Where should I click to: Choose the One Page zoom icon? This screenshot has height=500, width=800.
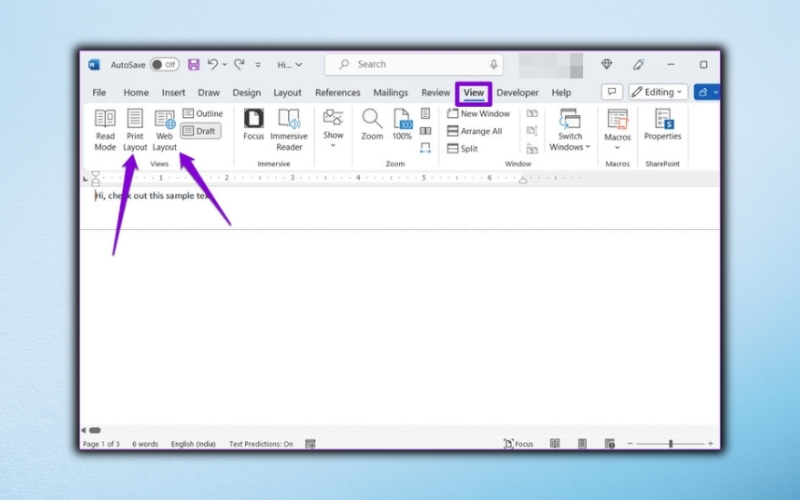pyautogui.click(x=426, y=113)
